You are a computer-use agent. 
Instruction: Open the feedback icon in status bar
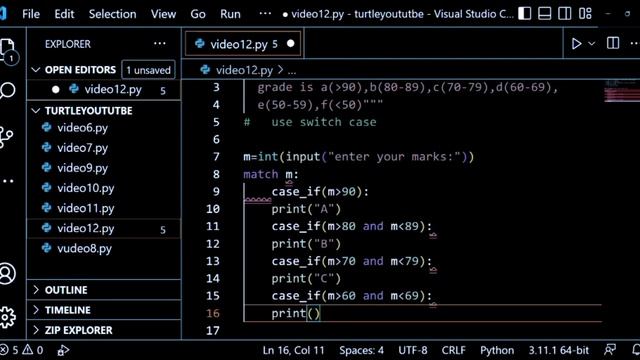coord(610,350)
